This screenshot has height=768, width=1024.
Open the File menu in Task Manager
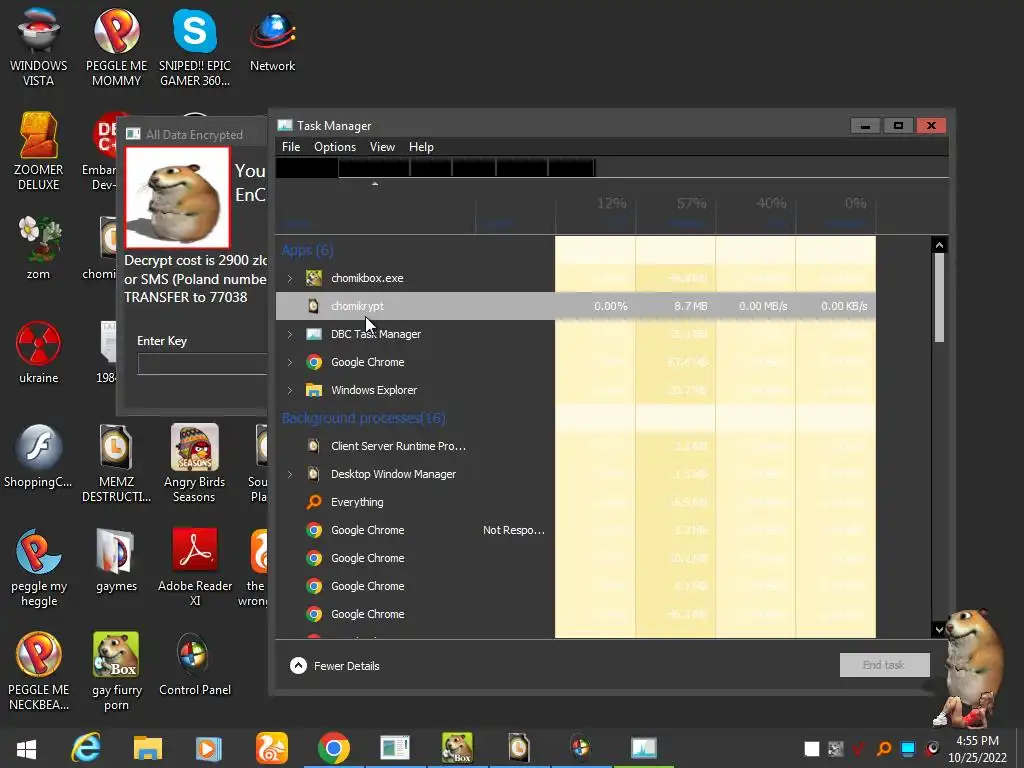(291, 147)
